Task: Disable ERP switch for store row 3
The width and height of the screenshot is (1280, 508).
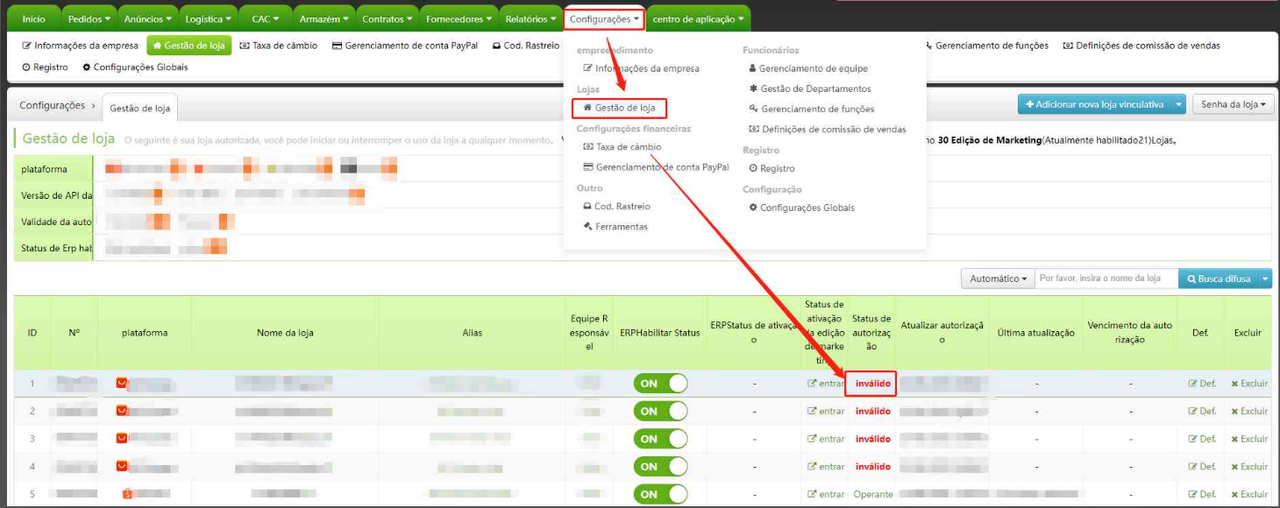Action: click(x=660, y=439)
